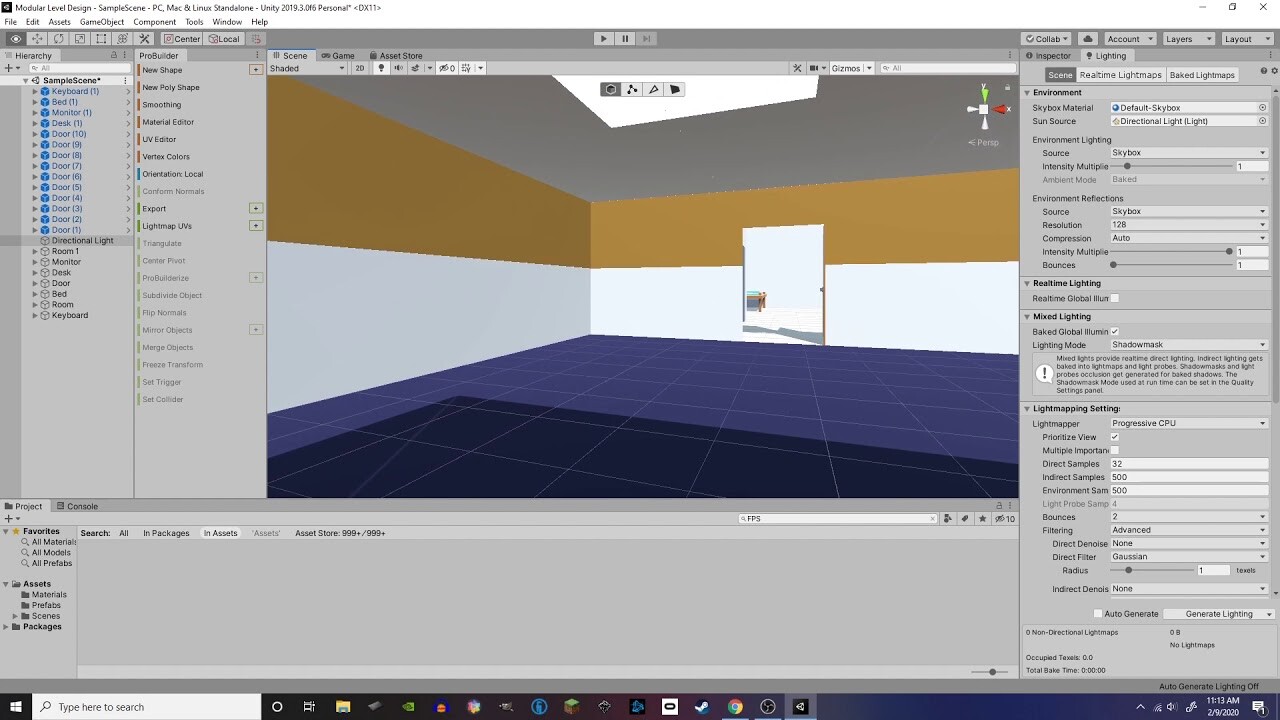The image size is (1280, 720).
Task: Open the GameObject menu
Action: [x=102, y=21]
